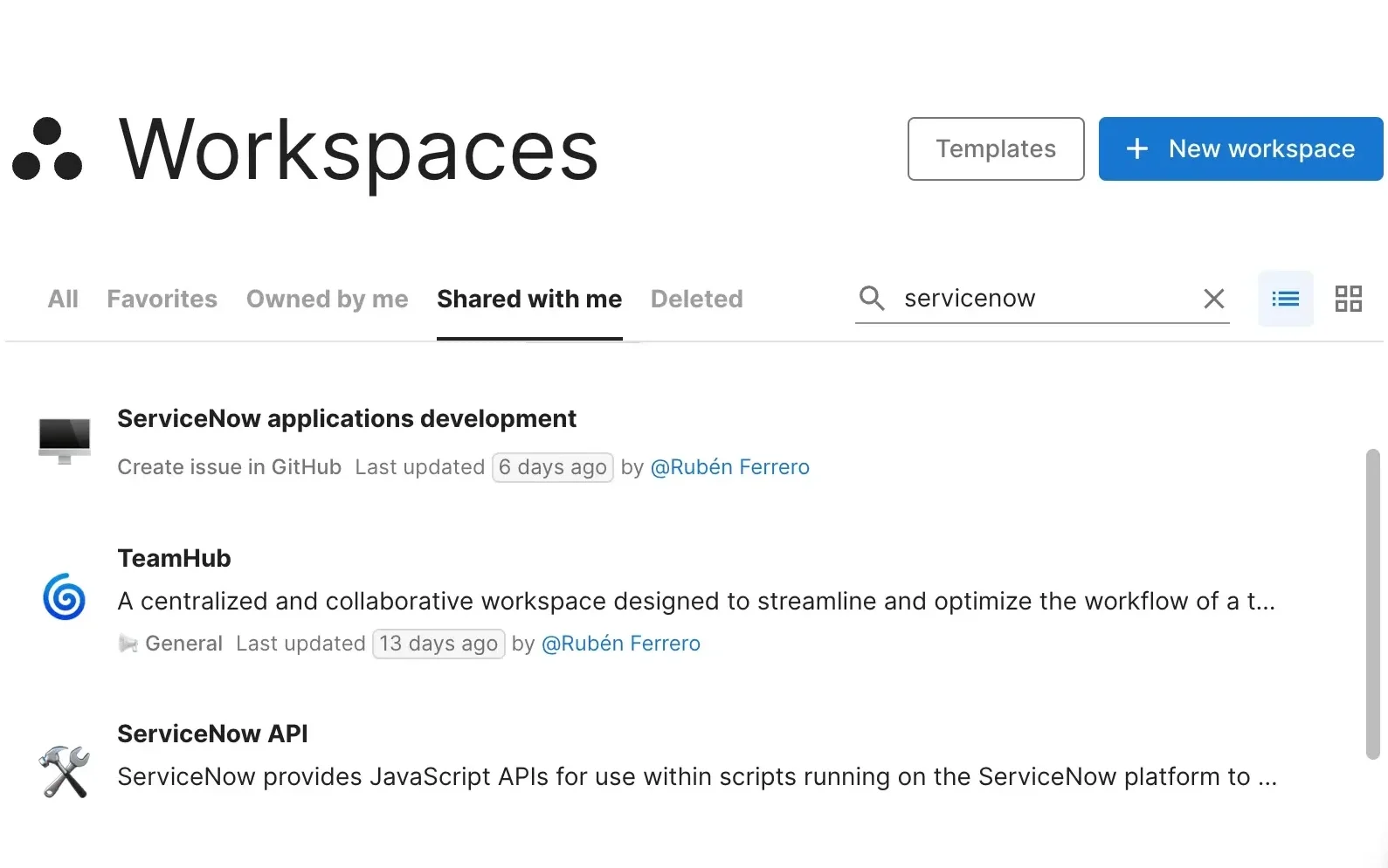Click the ServiceNow API description text
Screen dimensions: 1388x868
point(697,776)
